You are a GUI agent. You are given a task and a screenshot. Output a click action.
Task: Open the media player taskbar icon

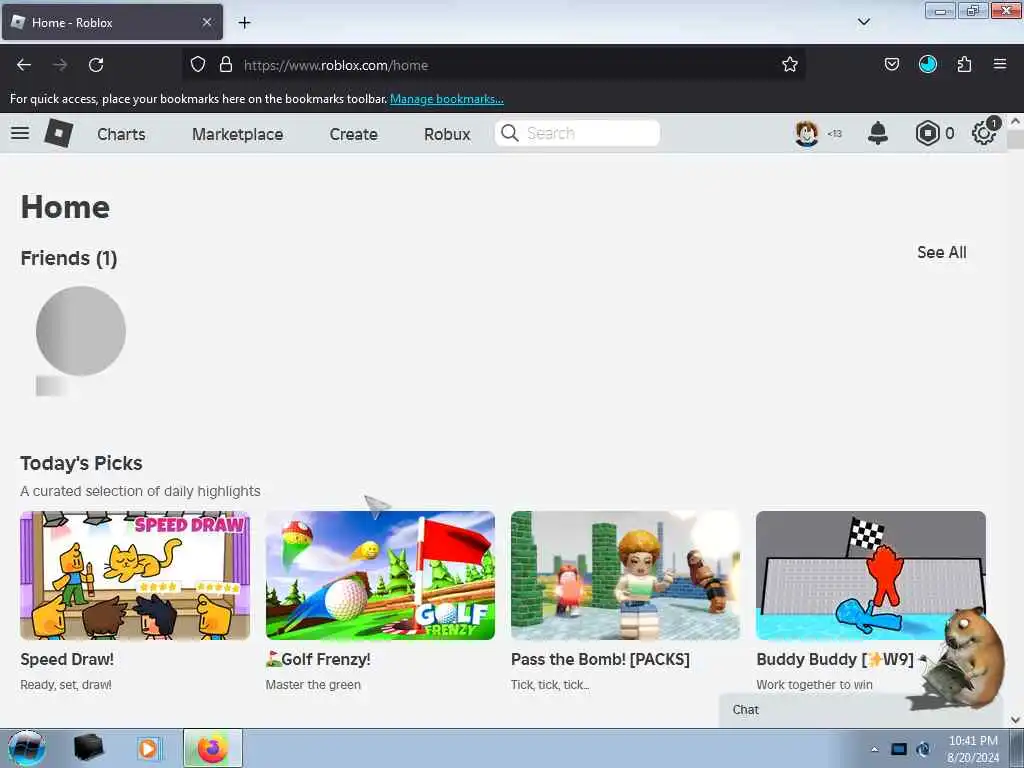pyautogui.click(x=148, y=748)
